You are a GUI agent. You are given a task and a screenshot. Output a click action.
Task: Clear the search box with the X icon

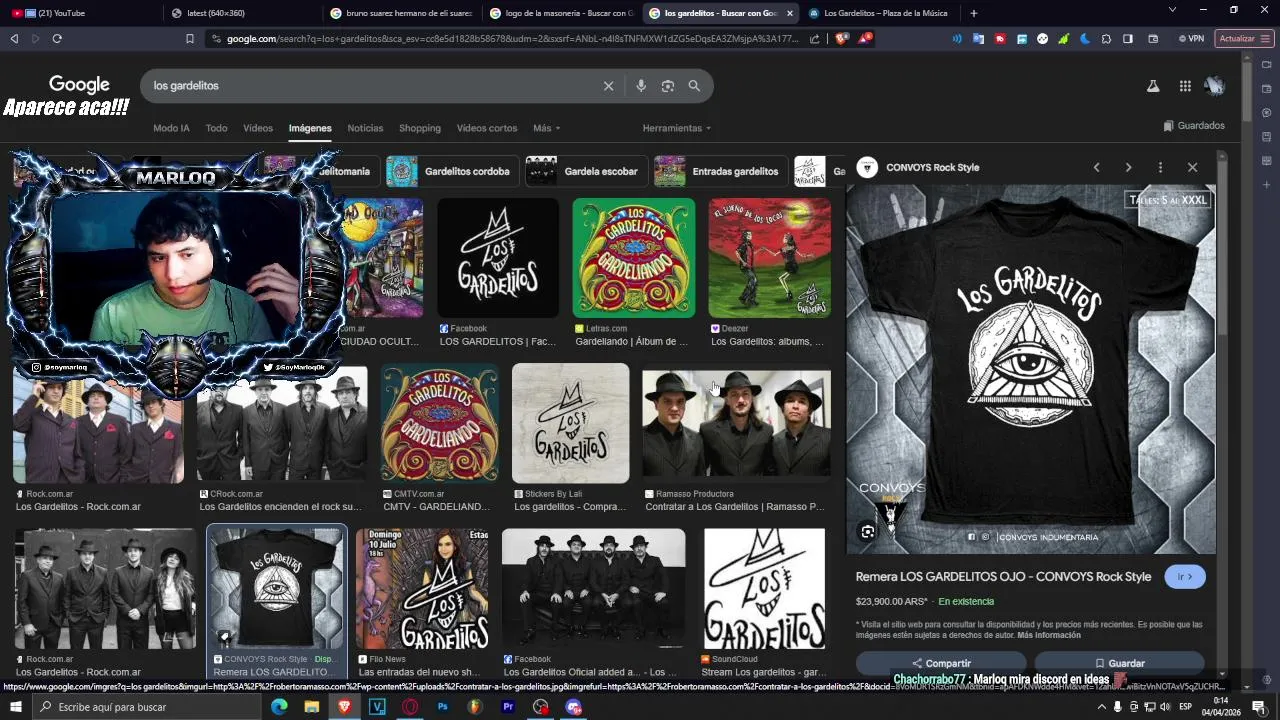(608, 86)
